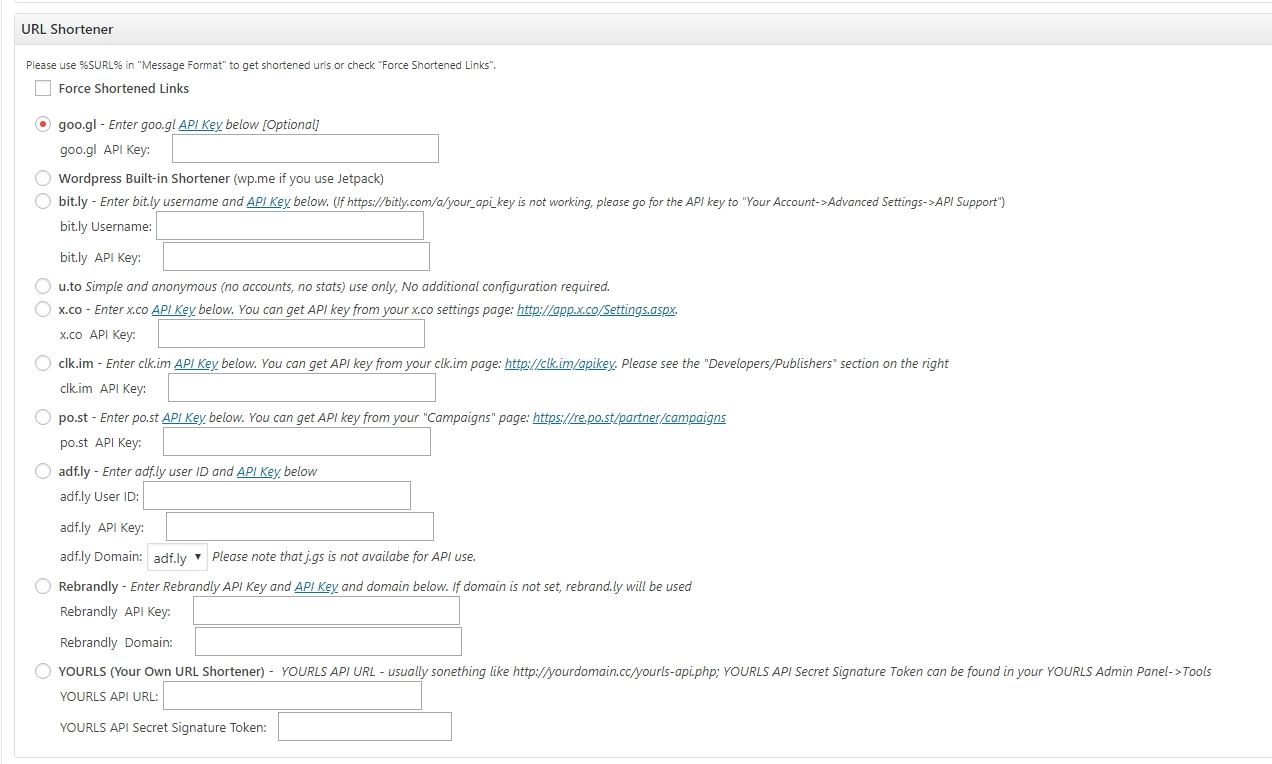Open the po.st API Key link
This screenshot has height=764, width=1272.
[x=184, y=417]
